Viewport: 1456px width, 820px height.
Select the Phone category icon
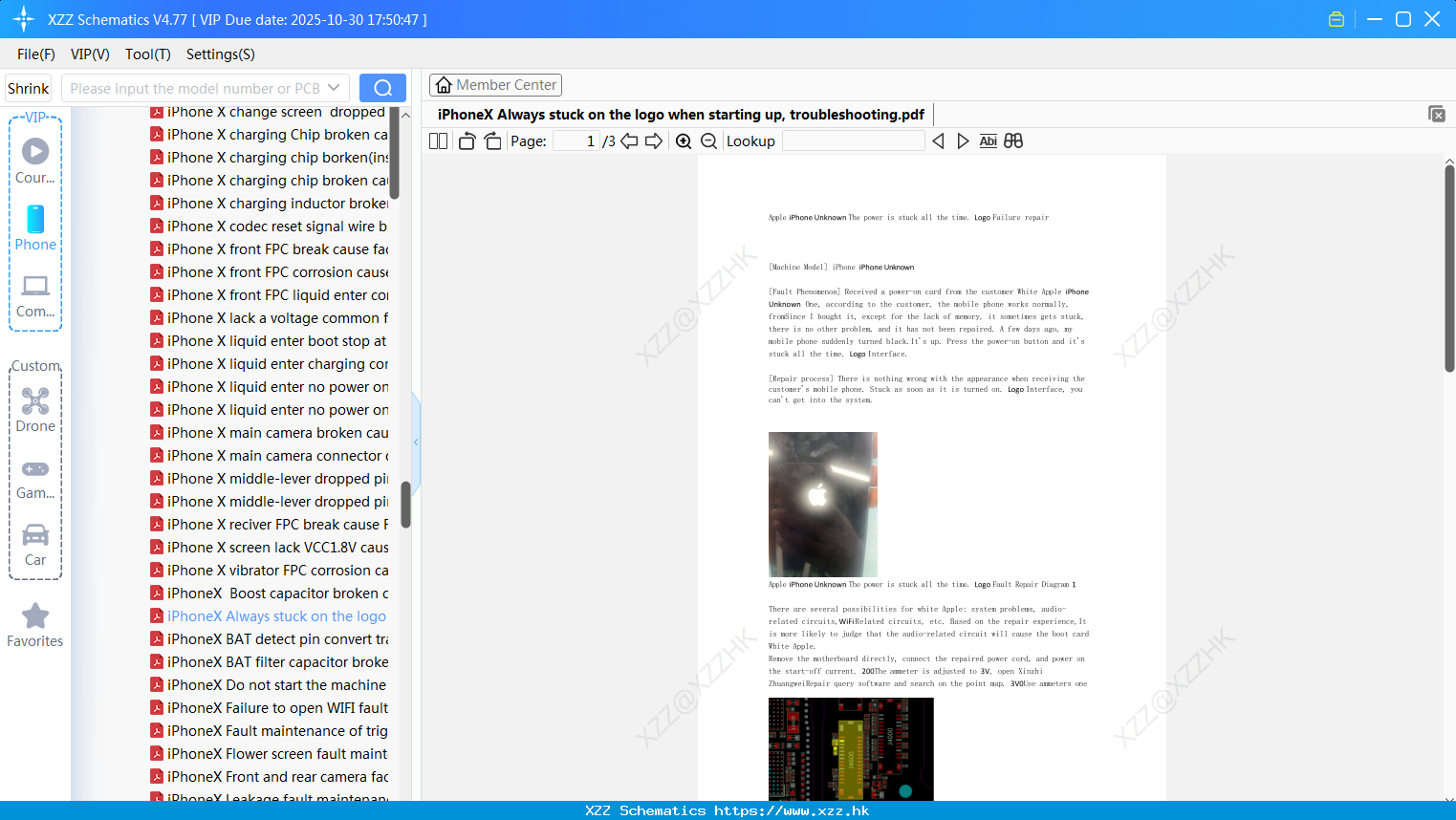click(x=35, y=227)
